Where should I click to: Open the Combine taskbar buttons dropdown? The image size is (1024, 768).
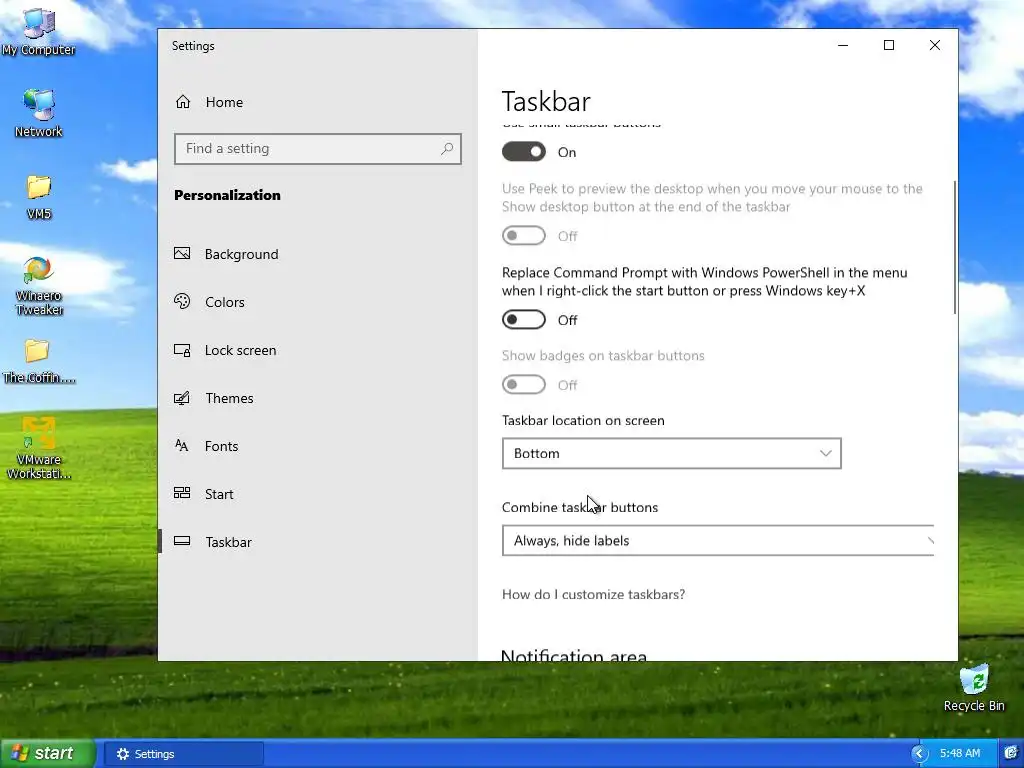coord(718,540)
